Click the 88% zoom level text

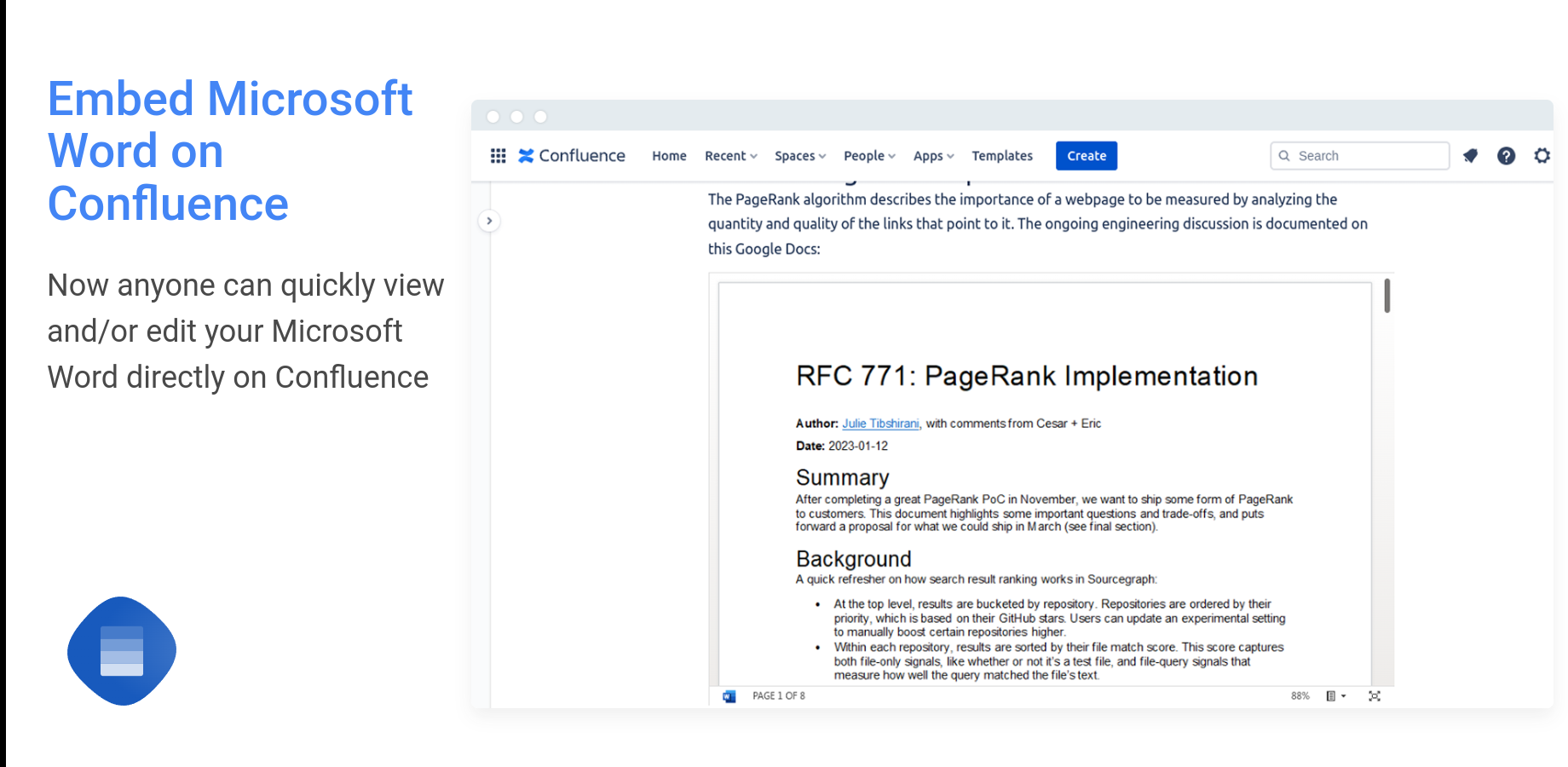[x=1300, y=696]
